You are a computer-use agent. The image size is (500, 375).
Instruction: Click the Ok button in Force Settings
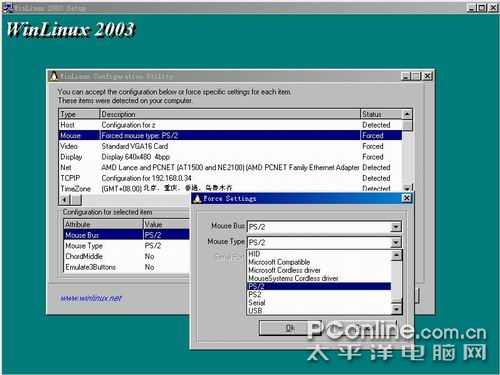tap(290, 328)
